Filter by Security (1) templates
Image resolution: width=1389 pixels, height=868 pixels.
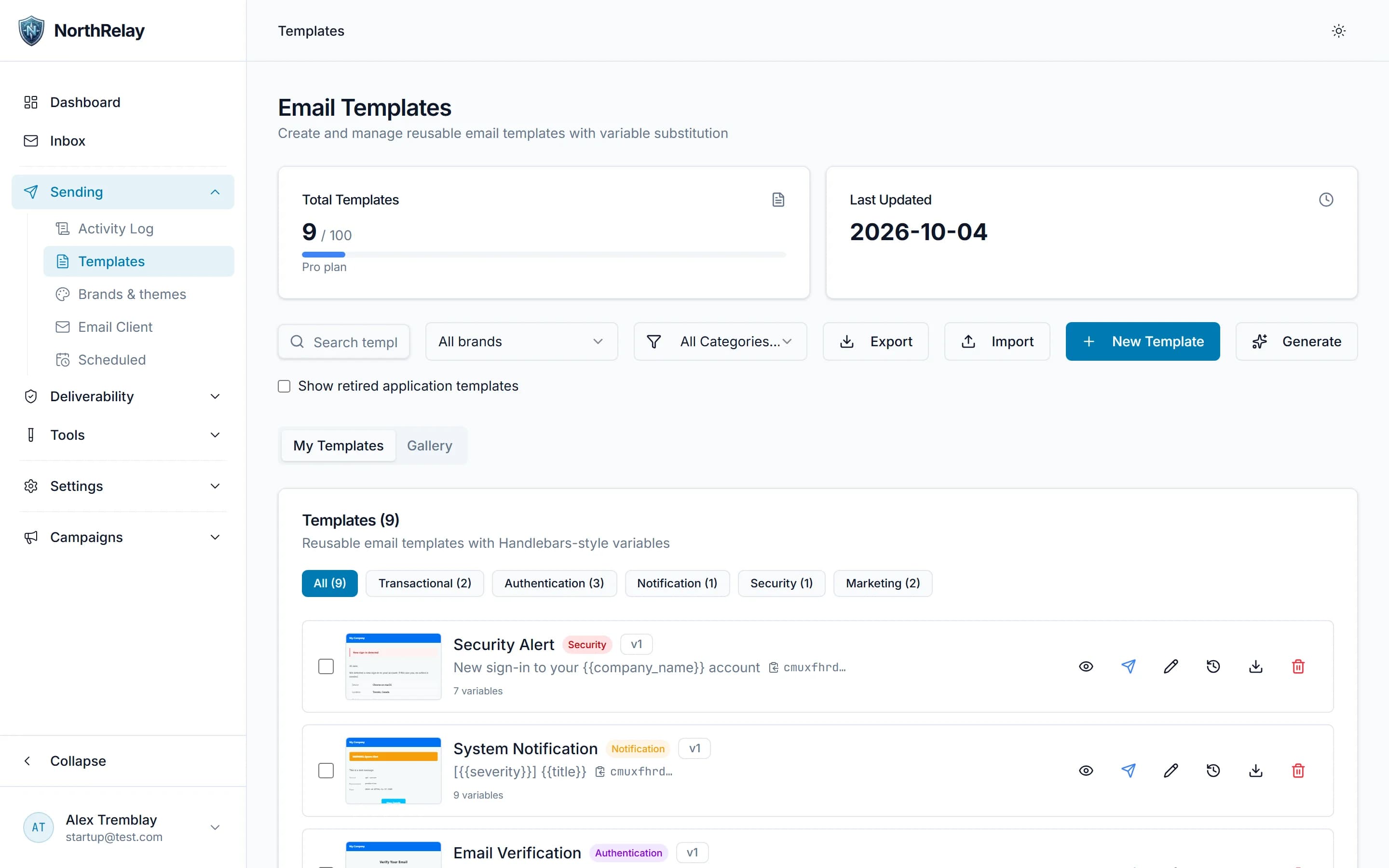pyautogui.click(x=781, y=583)
